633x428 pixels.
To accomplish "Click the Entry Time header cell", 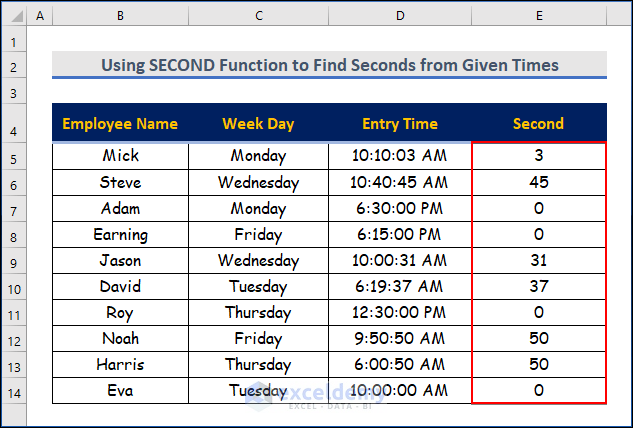I will pyautogui.click(x=400, y=124).
